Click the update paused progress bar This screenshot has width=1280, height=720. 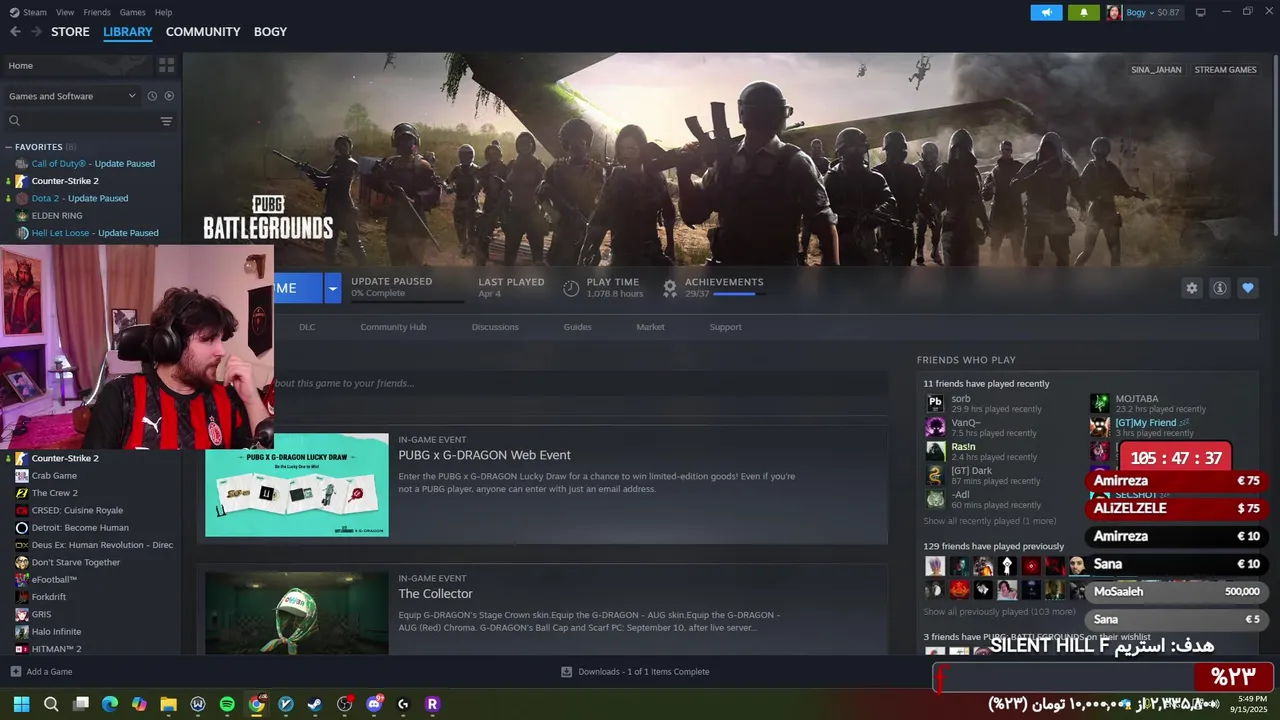tap(407, 300)
